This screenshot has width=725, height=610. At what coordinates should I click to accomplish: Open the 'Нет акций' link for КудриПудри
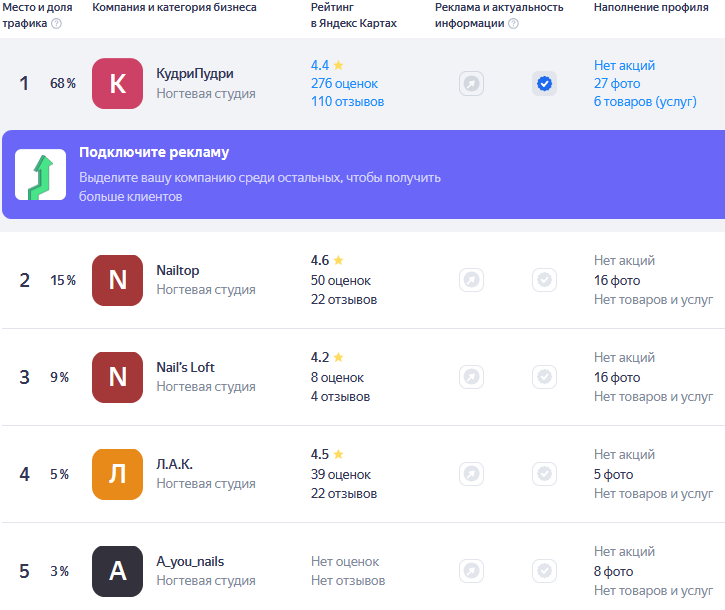tap(624, 65)
